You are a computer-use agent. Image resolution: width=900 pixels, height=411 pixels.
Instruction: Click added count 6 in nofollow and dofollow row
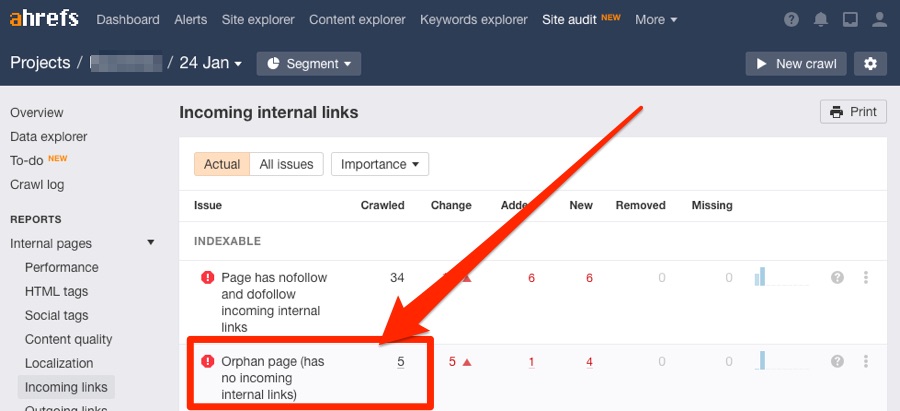click(x=532, y=278)
